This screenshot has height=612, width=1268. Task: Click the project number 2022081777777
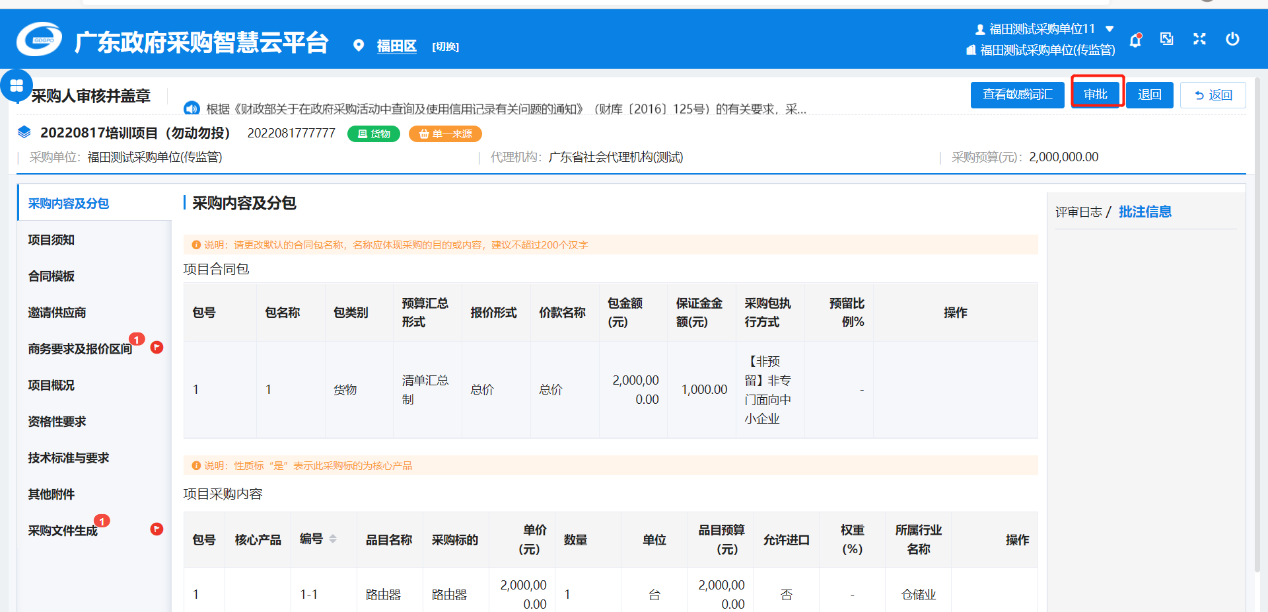pos(291,133)
